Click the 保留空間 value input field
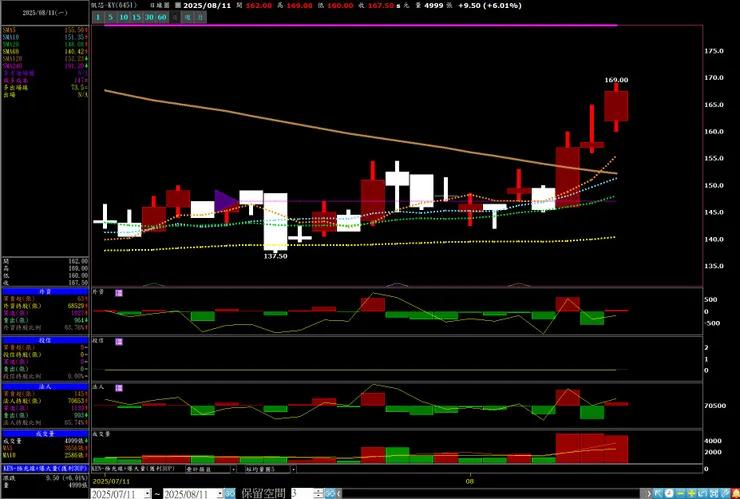The width and height of the screenshot is (740, 499). point(303,494)
